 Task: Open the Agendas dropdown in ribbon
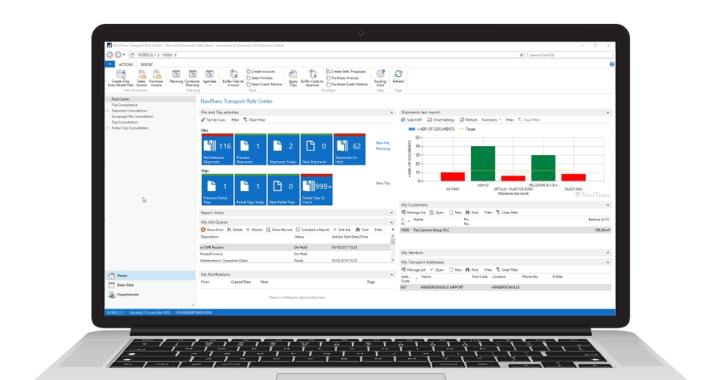click(209, 78)
